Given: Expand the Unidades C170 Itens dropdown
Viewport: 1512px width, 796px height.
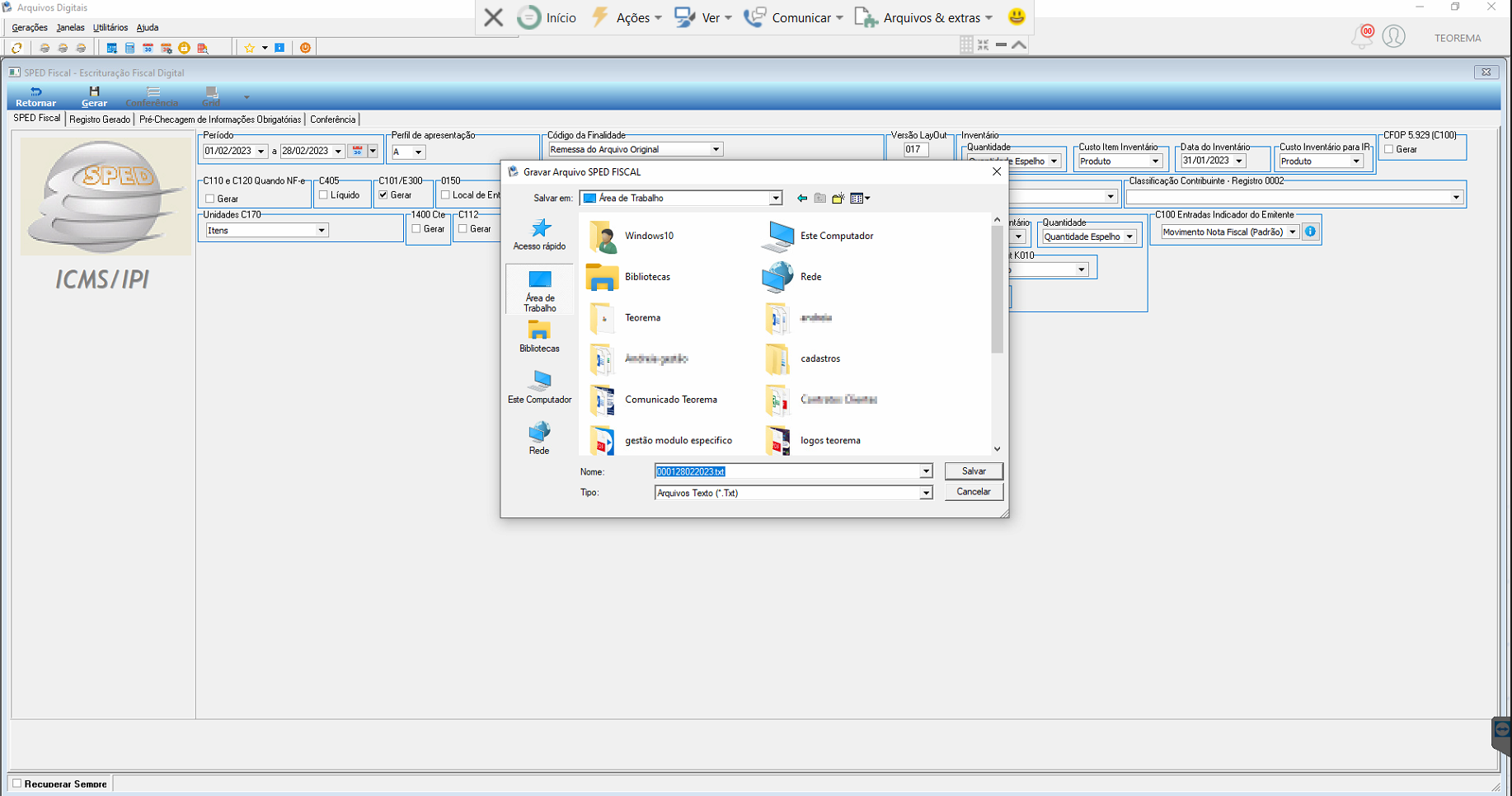Looking at the screenshot, I should (321, 231).
